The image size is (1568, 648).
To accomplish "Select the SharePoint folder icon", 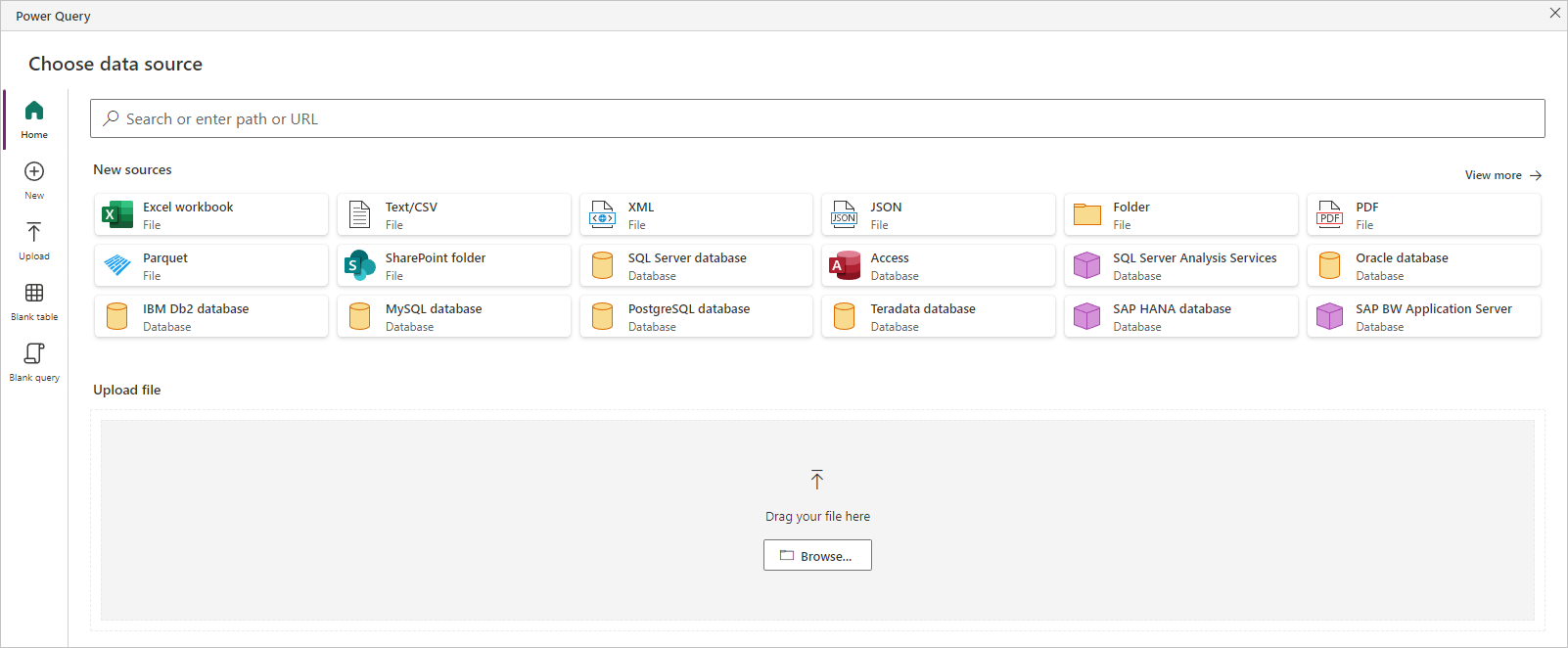I will tap(360, 265).
